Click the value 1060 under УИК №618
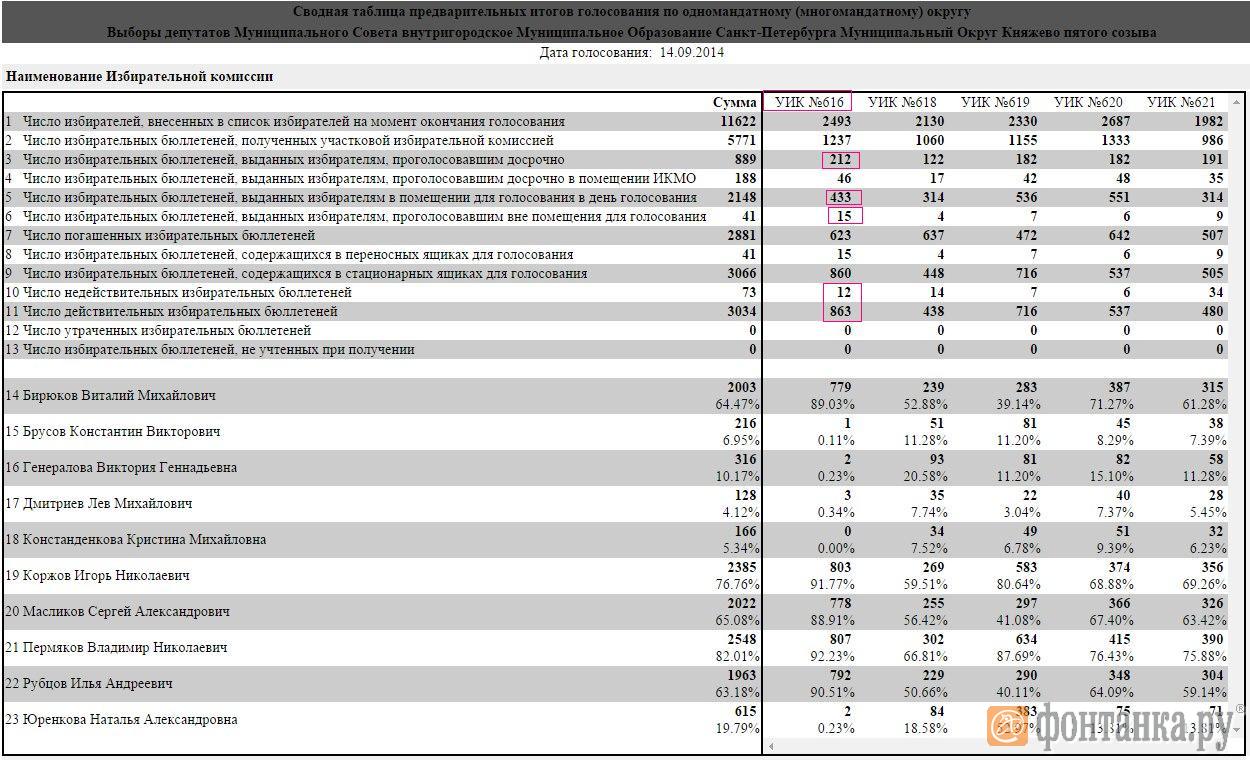 (x=928, y=140)
